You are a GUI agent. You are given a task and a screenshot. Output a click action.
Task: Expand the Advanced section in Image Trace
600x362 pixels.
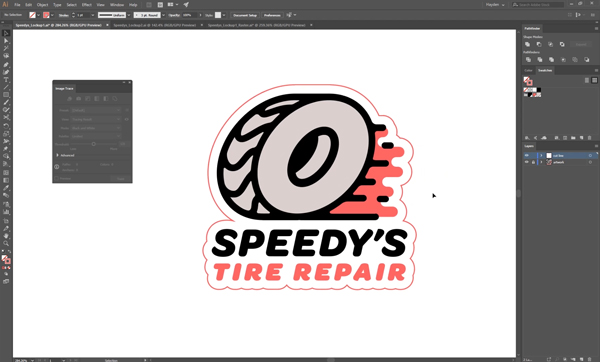point(57,155)
